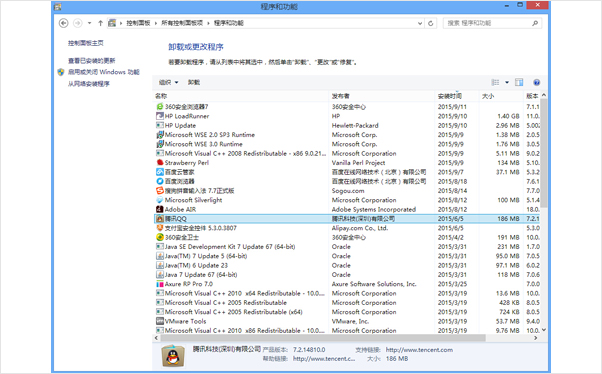Click the 百度云管家 icon
The image size is (602, 374).
click(160, 172)
